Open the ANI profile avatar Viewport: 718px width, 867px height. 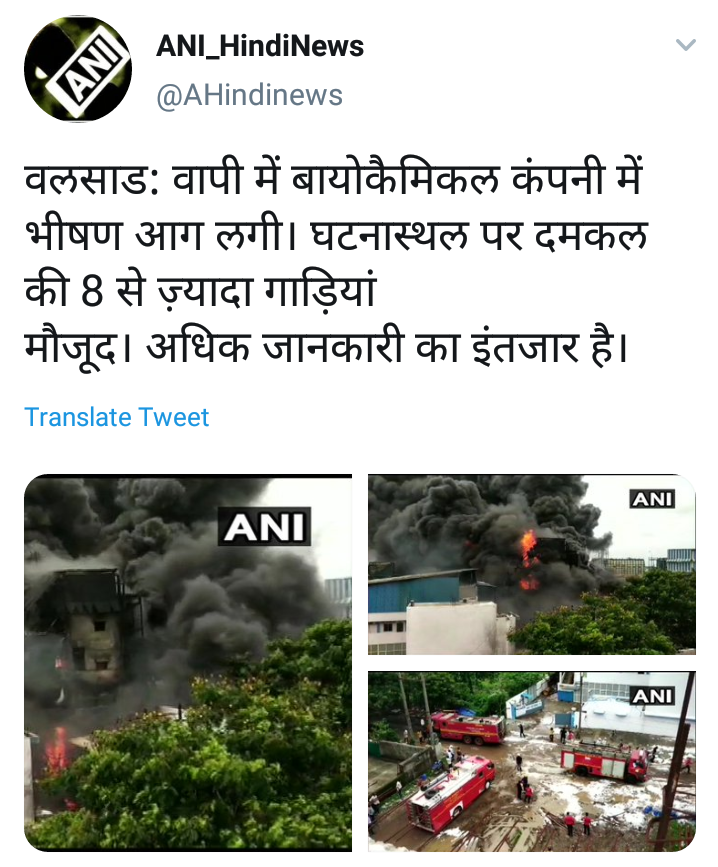[x=78, y=69]
